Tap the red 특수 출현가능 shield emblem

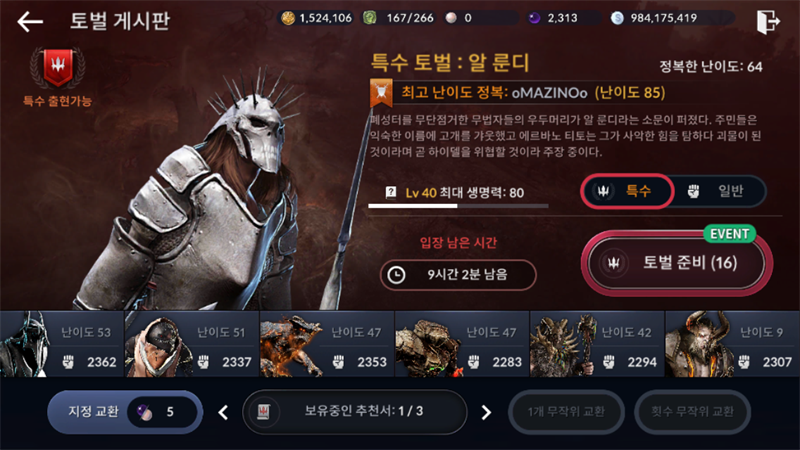click(57, 68)
